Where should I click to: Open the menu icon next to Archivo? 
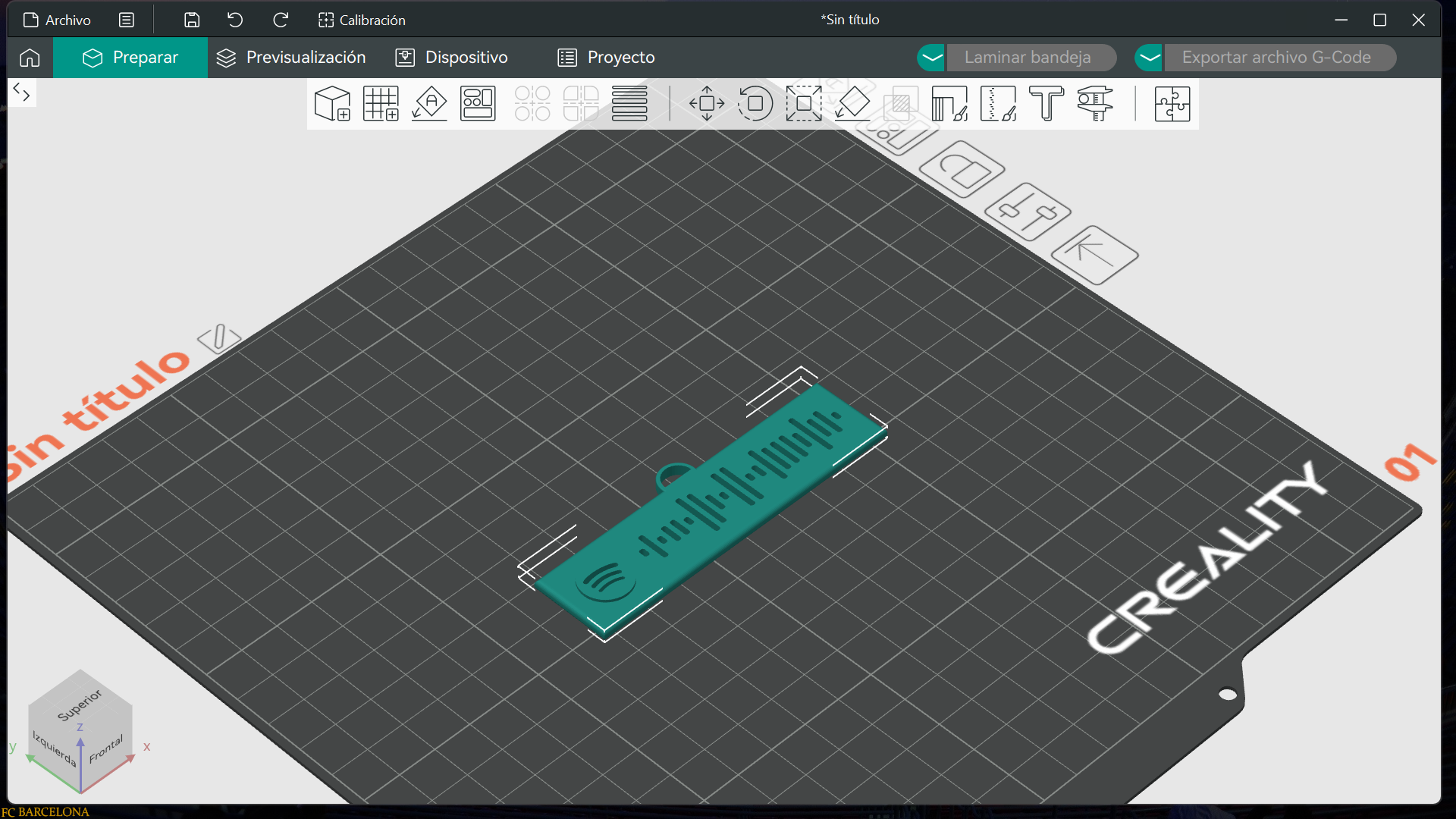click(127, 20)
